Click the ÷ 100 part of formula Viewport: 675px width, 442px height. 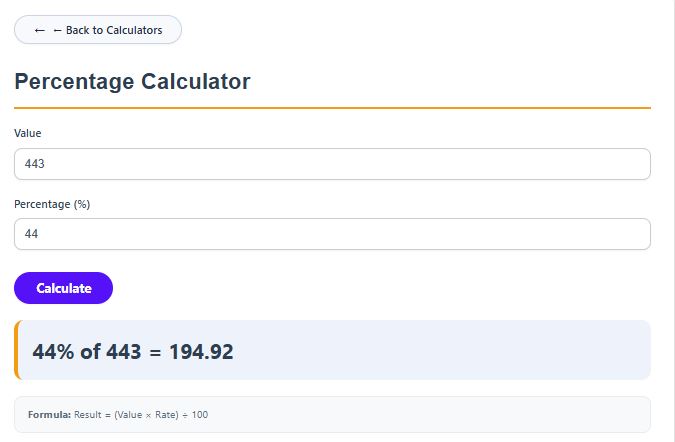196,414
